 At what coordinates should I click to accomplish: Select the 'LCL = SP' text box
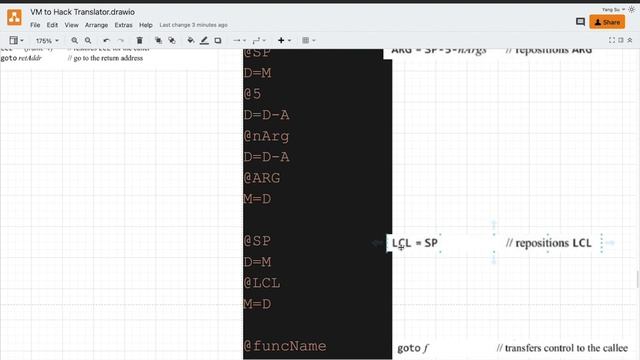point(415,243)
